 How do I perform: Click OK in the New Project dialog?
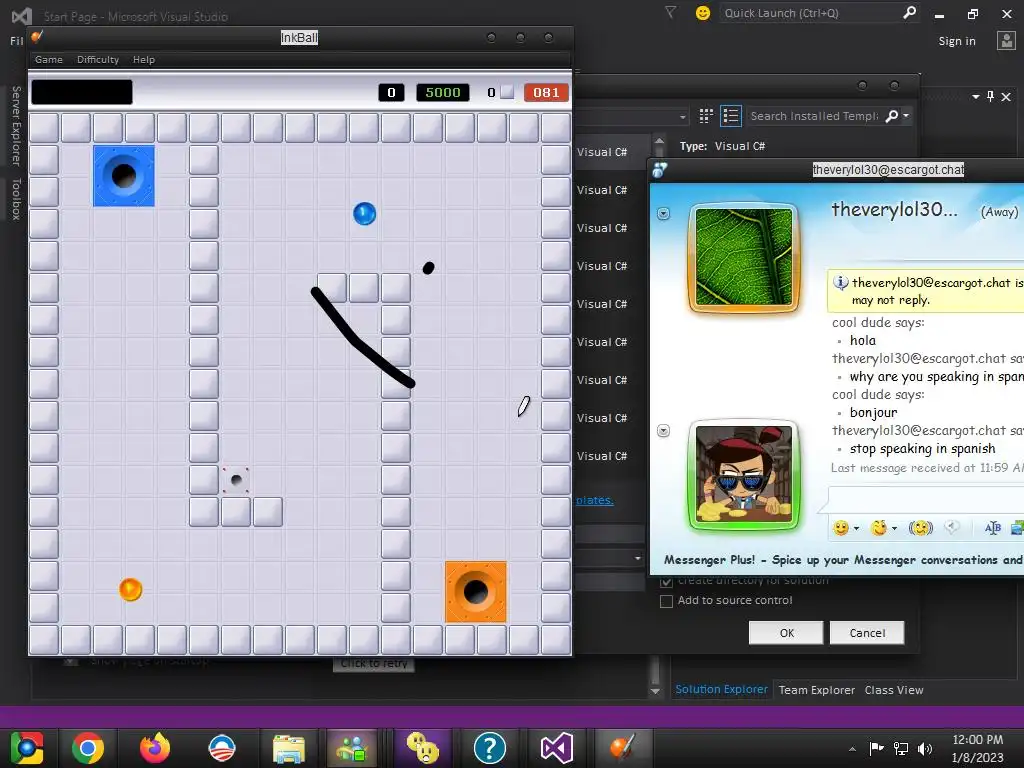coord(786,633)
